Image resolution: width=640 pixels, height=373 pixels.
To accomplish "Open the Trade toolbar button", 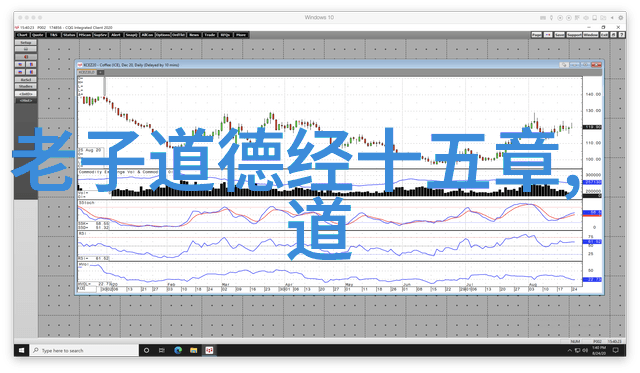I will coord(210,35).
